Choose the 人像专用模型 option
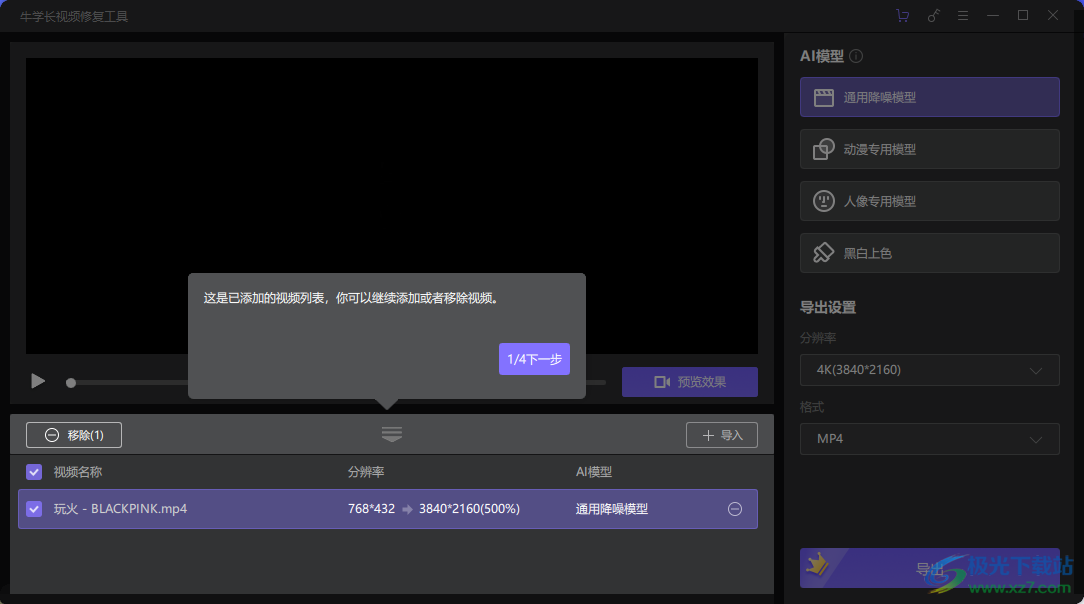 (929, 201)
